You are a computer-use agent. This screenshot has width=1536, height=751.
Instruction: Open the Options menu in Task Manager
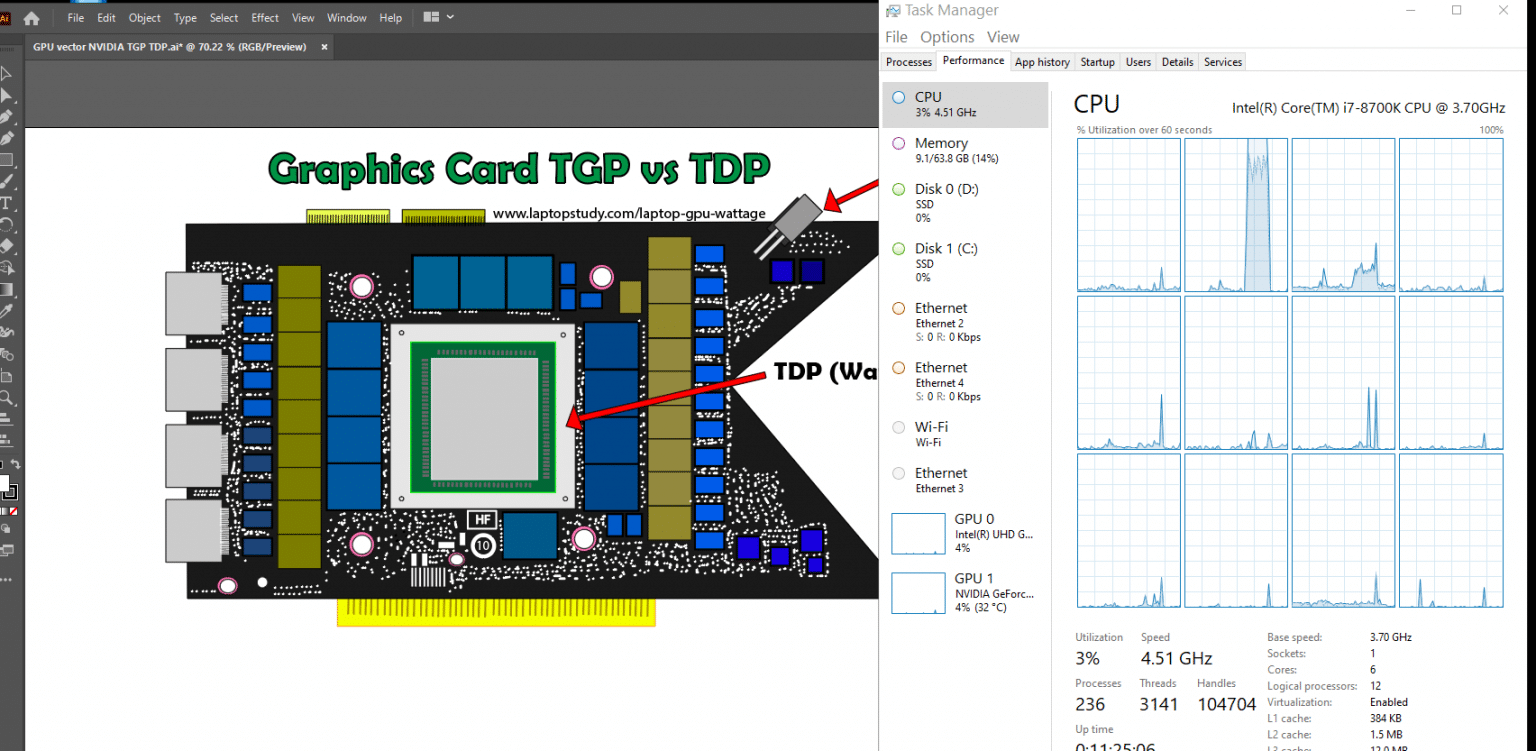point(946,36)
